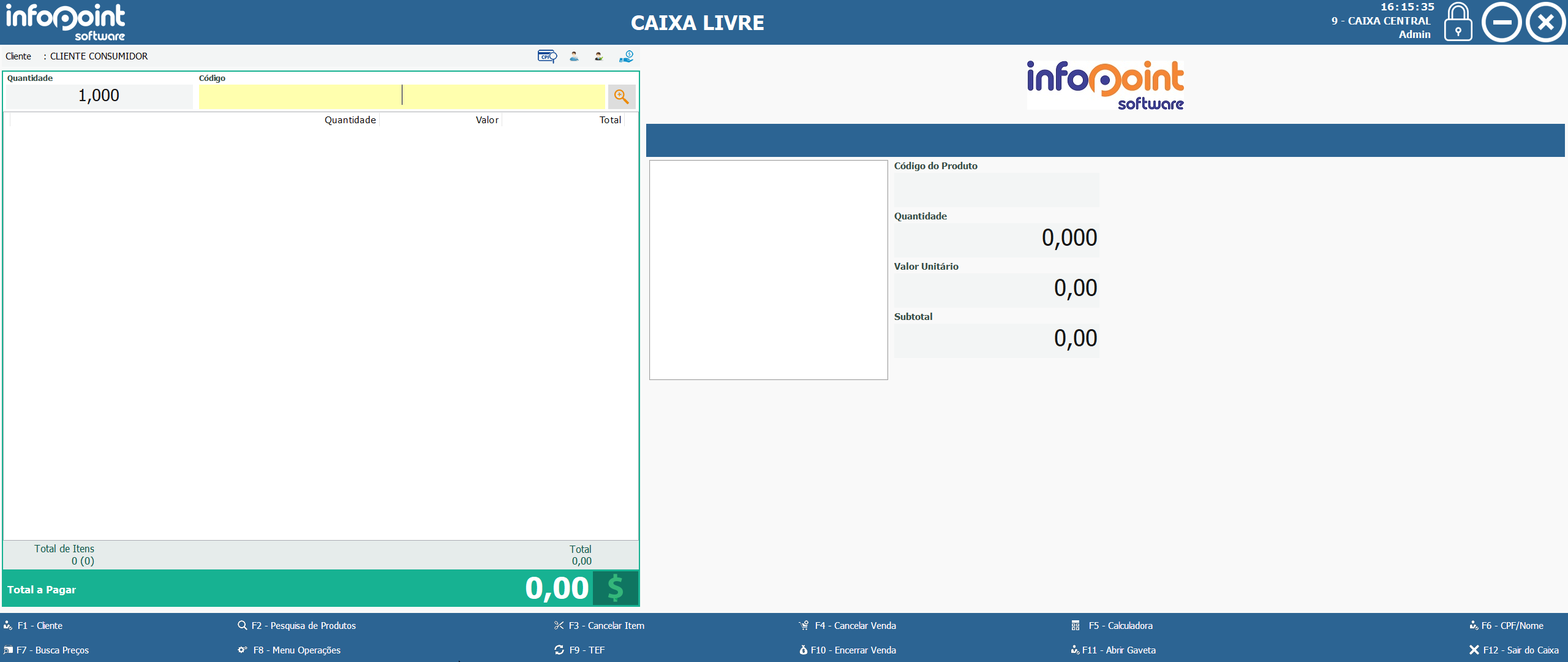Click the product search magnifier button
Screen dimensions: 1568x662
(x=621, y=96)
